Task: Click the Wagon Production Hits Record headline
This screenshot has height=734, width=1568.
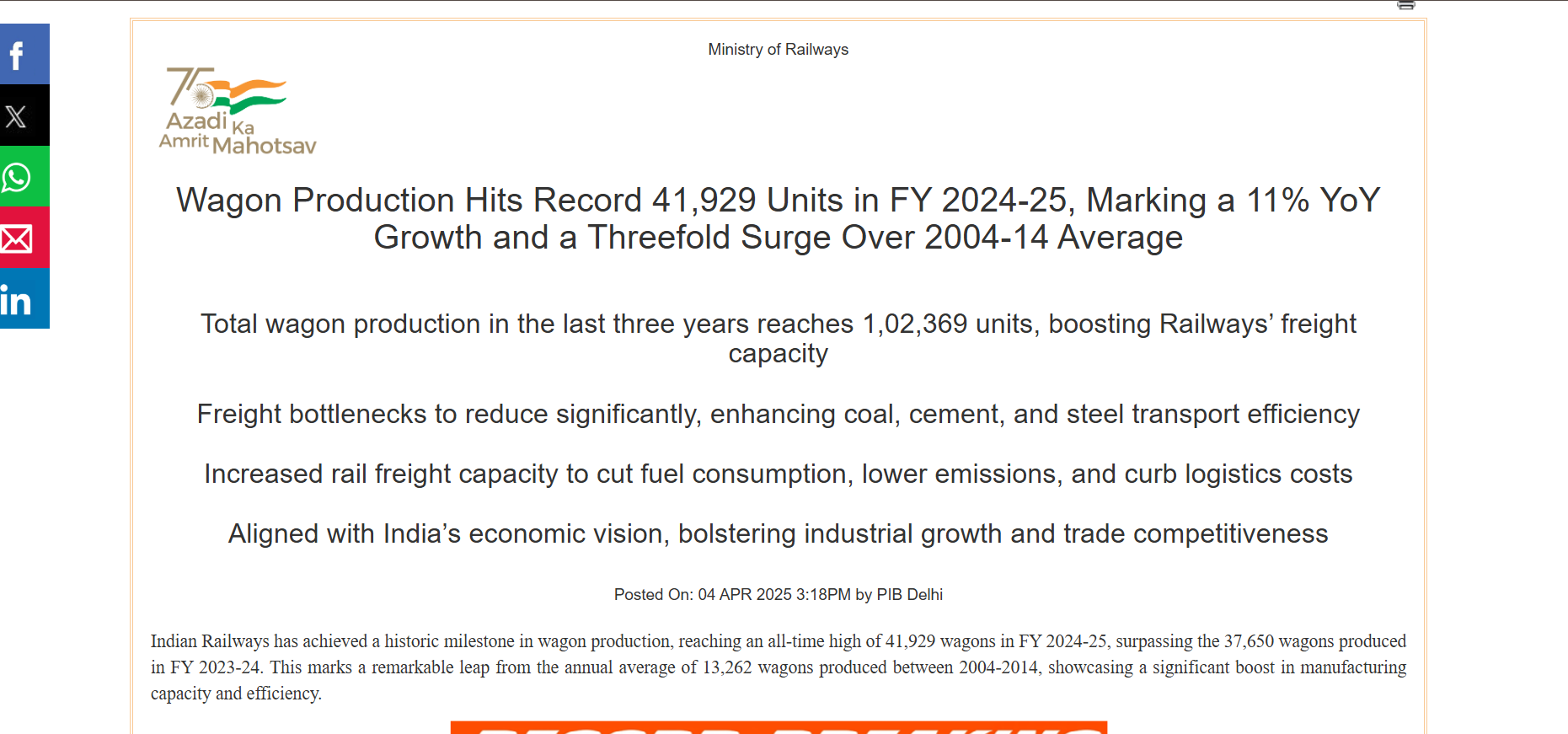Action: (778, 218)
